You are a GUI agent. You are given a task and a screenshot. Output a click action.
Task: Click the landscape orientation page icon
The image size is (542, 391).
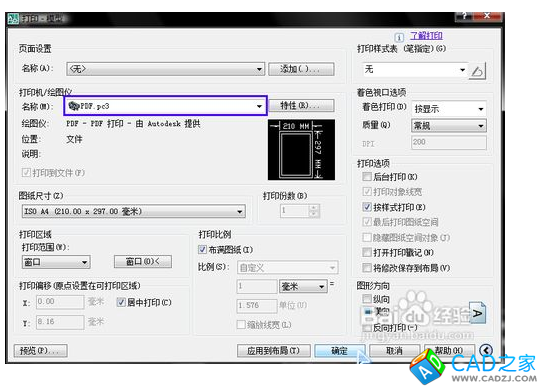(x=477, y=313)
